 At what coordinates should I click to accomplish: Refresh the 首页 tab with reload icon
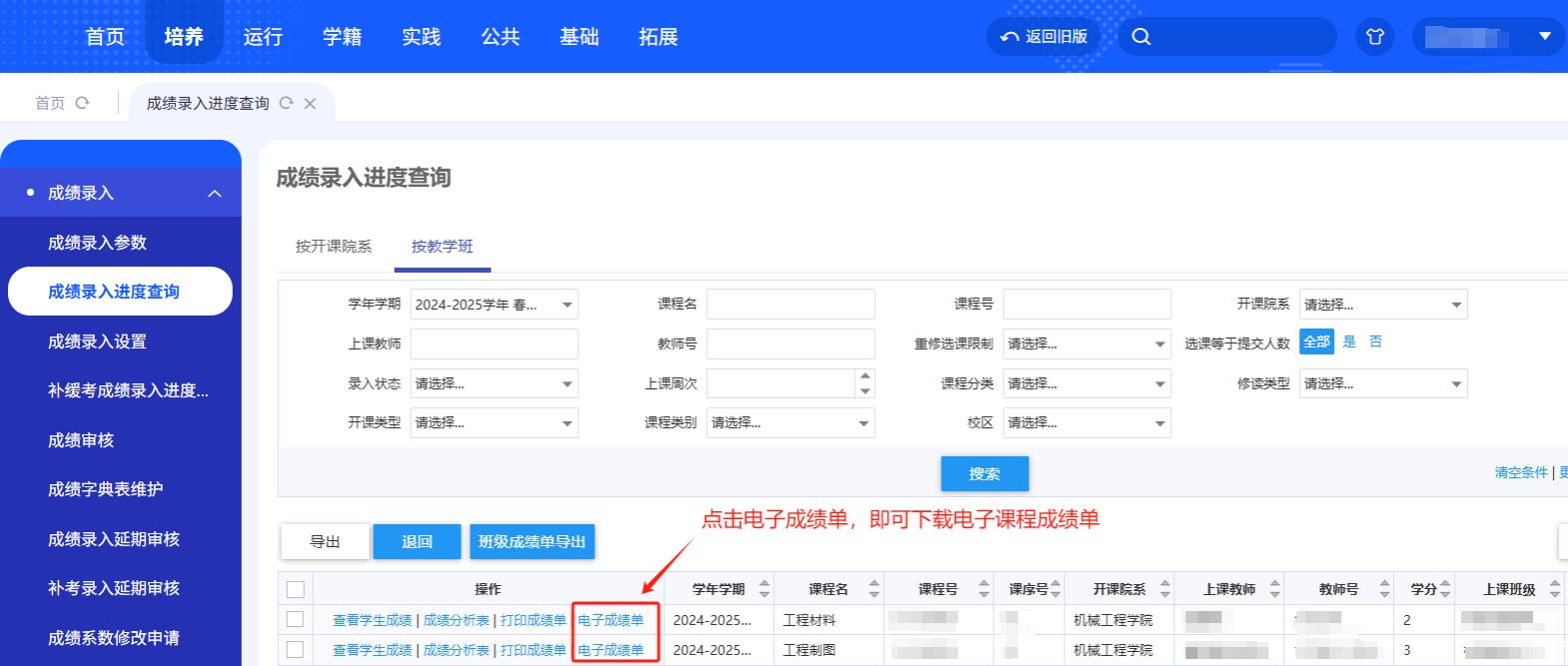pos(83,103)
